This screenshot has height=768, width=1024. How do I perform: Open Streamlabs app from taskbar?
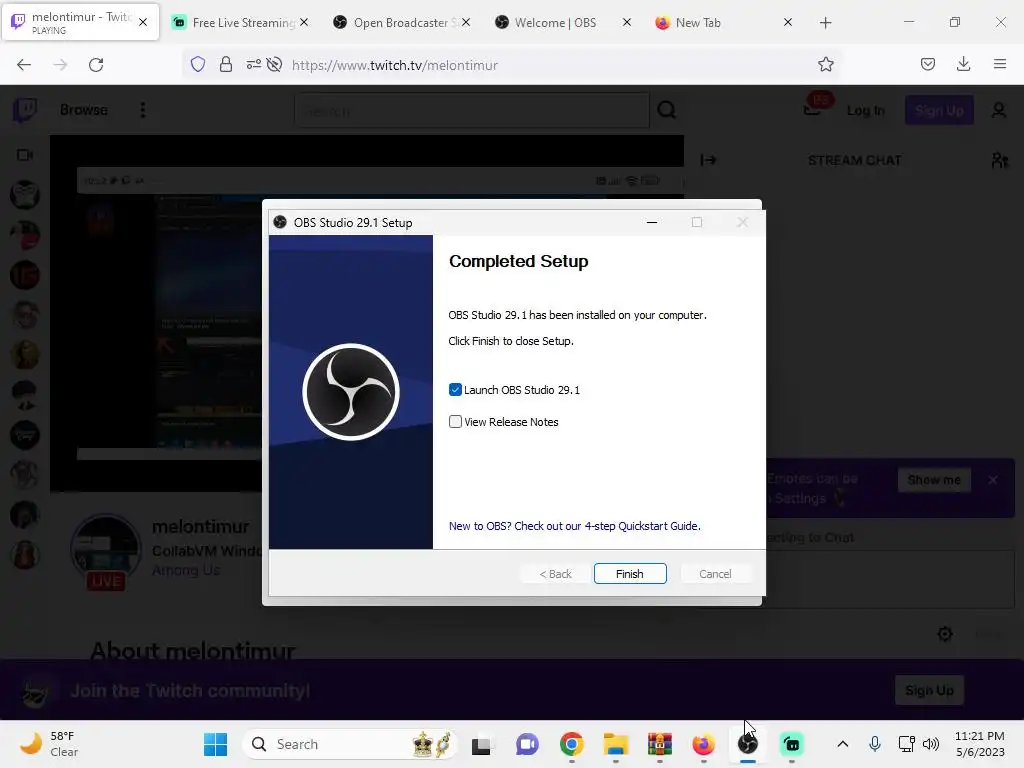792,744
